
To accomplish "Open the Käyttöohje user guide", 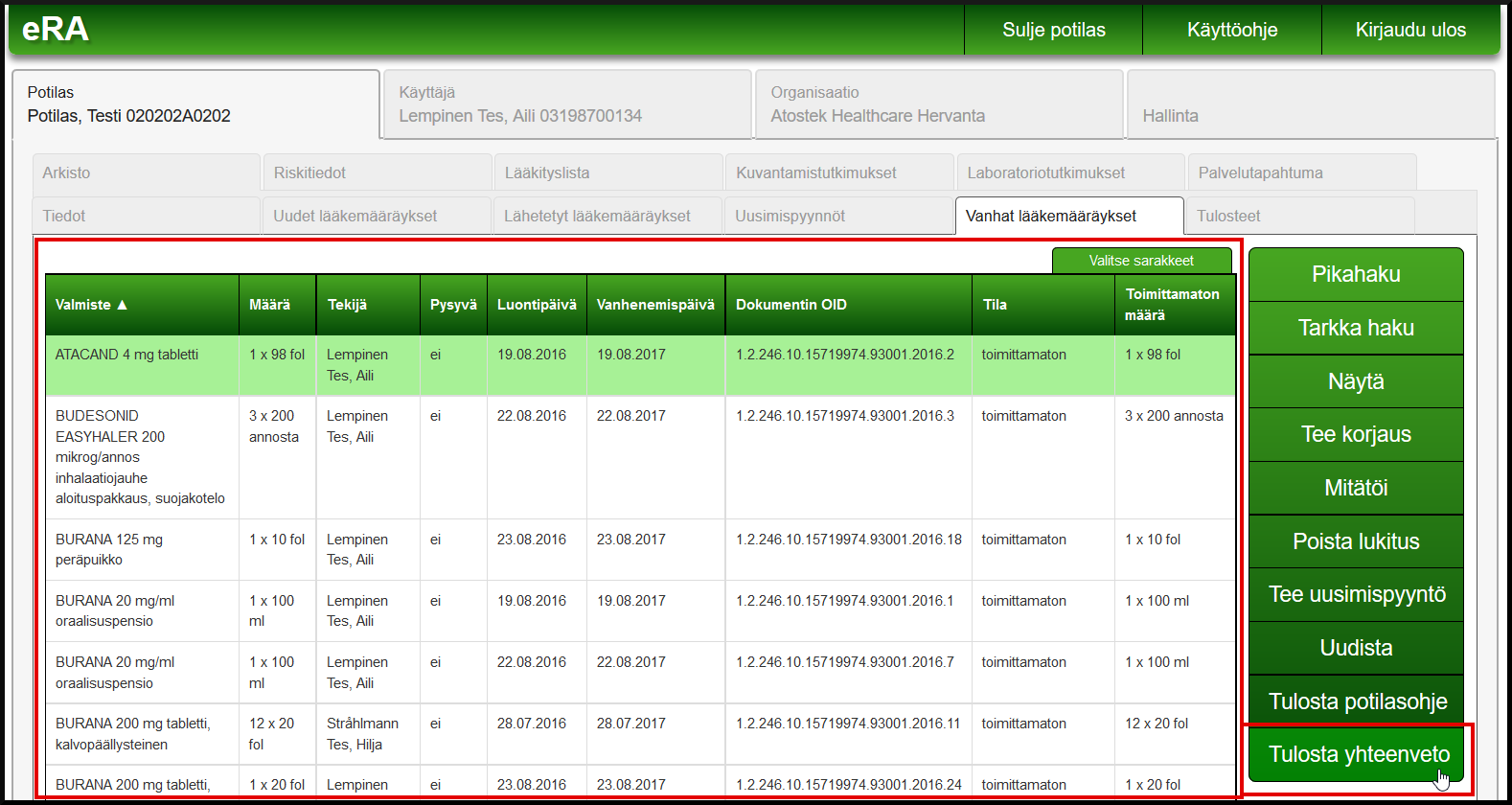I will point(1231,30).
